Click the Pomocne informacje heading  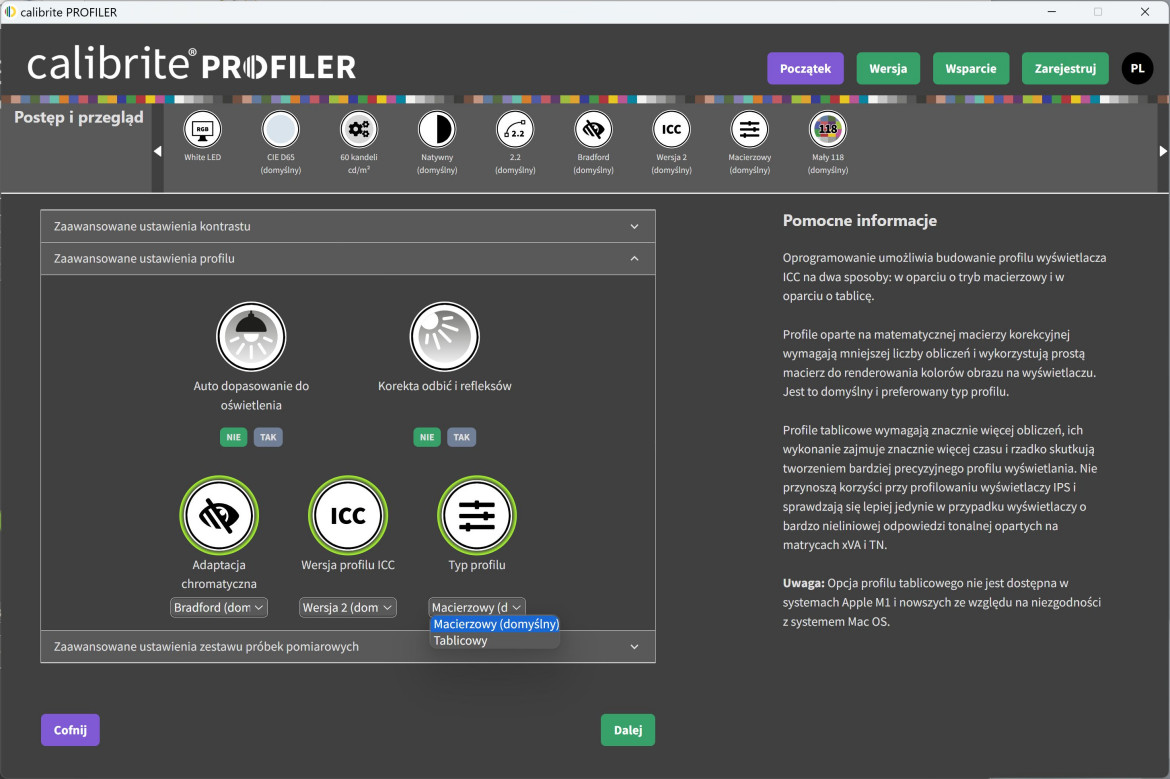tap(860, 220)
